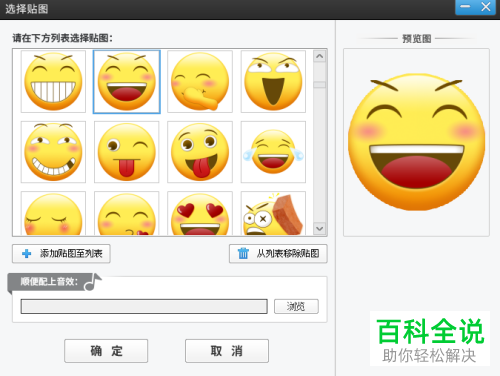This screenshot has height=376, width=500.
Task: Select the crazy-eyed tongue-out emoji sticker
Action: pyautogui.click(x=200, y=152)
